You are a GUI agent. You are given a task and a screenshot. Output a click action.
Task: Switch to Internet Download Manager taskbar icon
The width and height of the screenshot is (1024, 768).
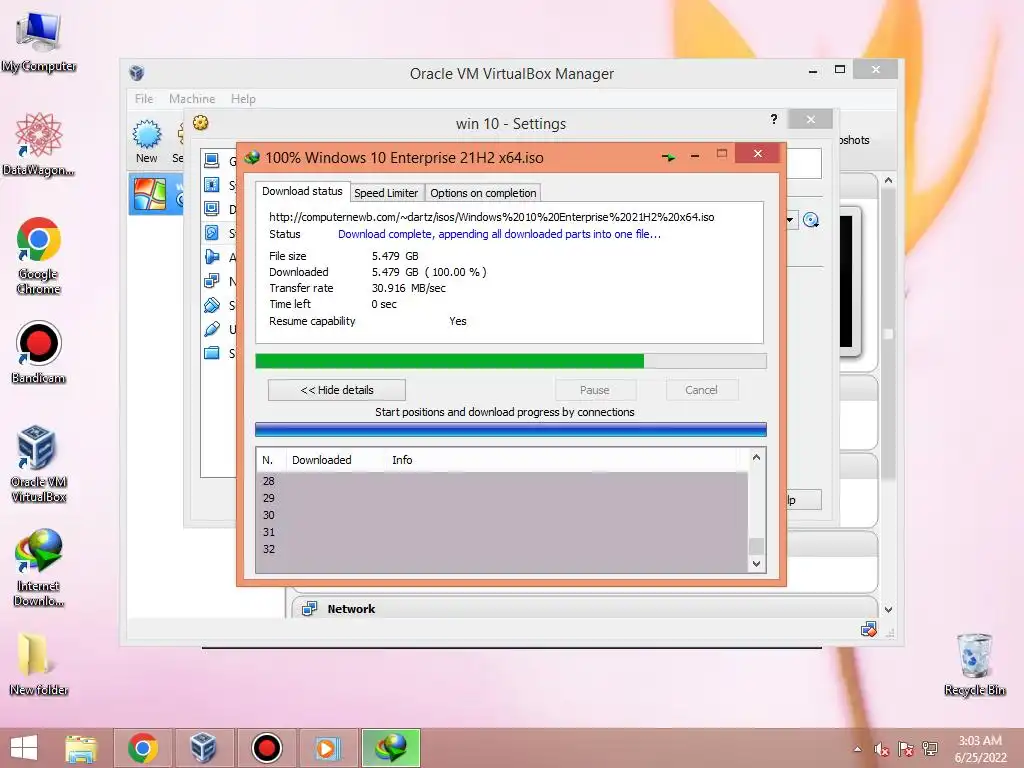pos(391,748)
